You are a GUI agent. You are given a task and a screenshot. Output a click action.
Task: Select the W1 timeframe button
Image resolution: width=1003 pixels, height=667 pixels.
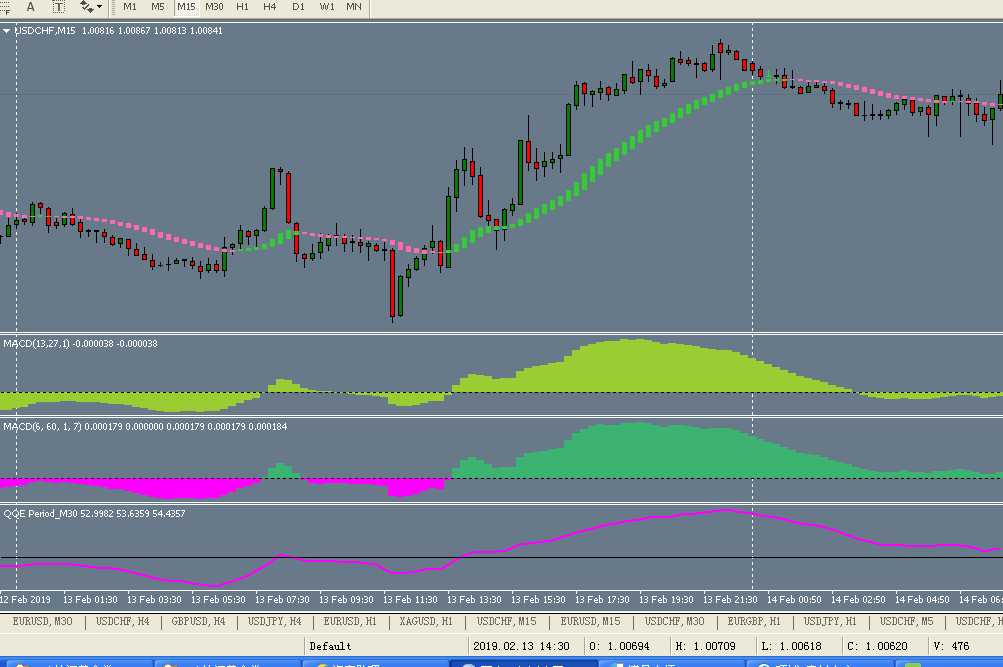click(326, 7)
